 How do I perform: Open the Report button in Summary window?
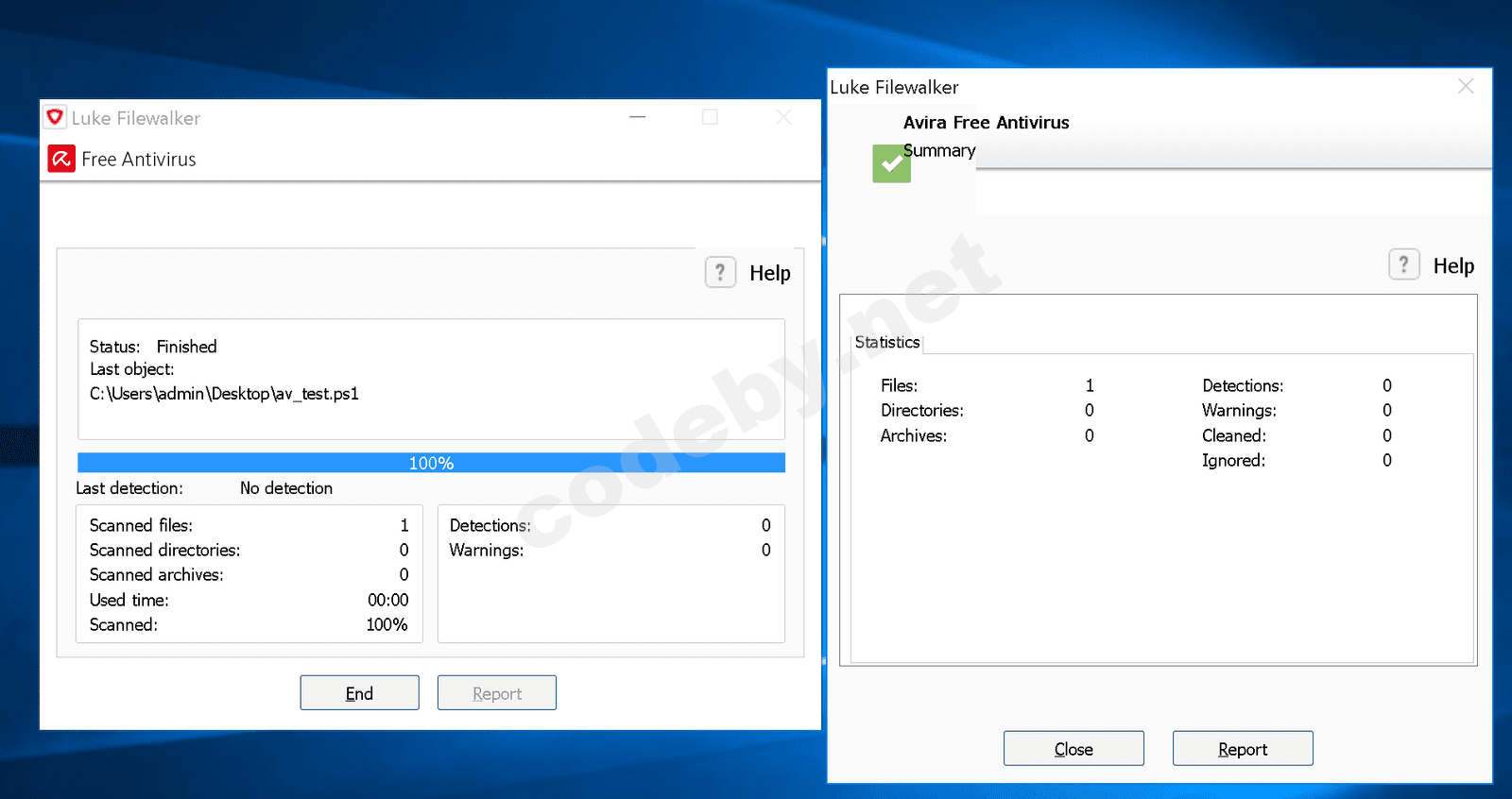[x=1243, y=749]
